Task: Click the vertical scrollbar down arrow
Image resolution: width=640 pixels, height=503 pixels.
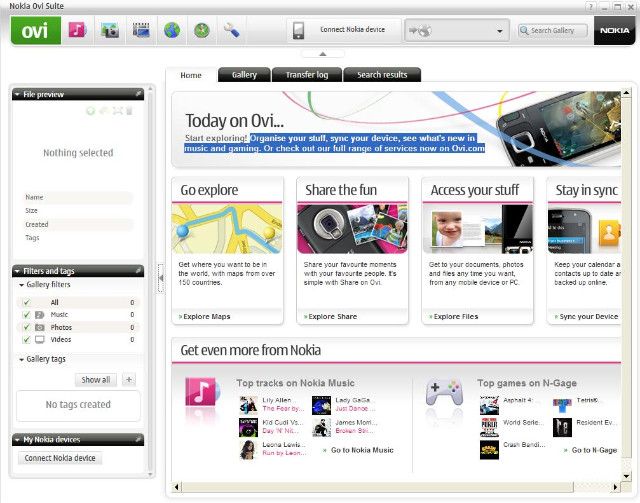Action: [626, 476]
